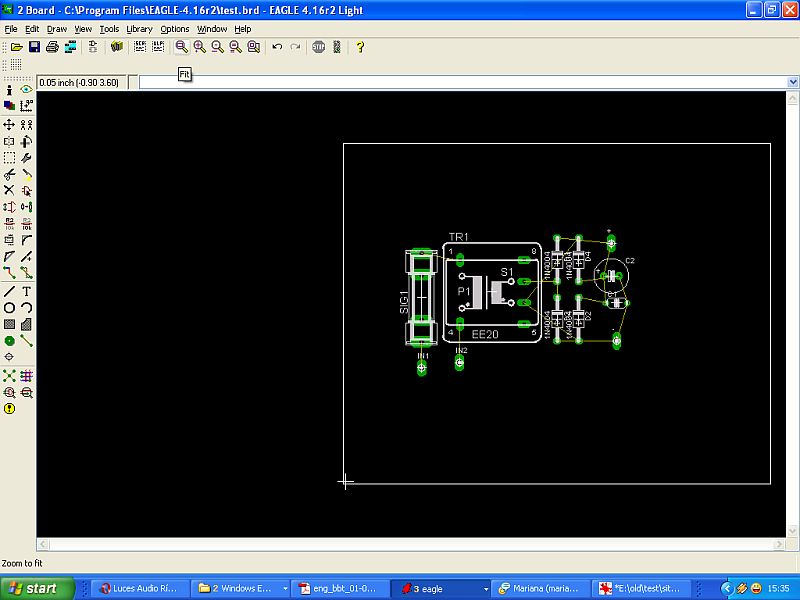Select the Smash tool
The width and height of the screenshot is (800, 600).
pyautogui.click(x=9, y=240)
